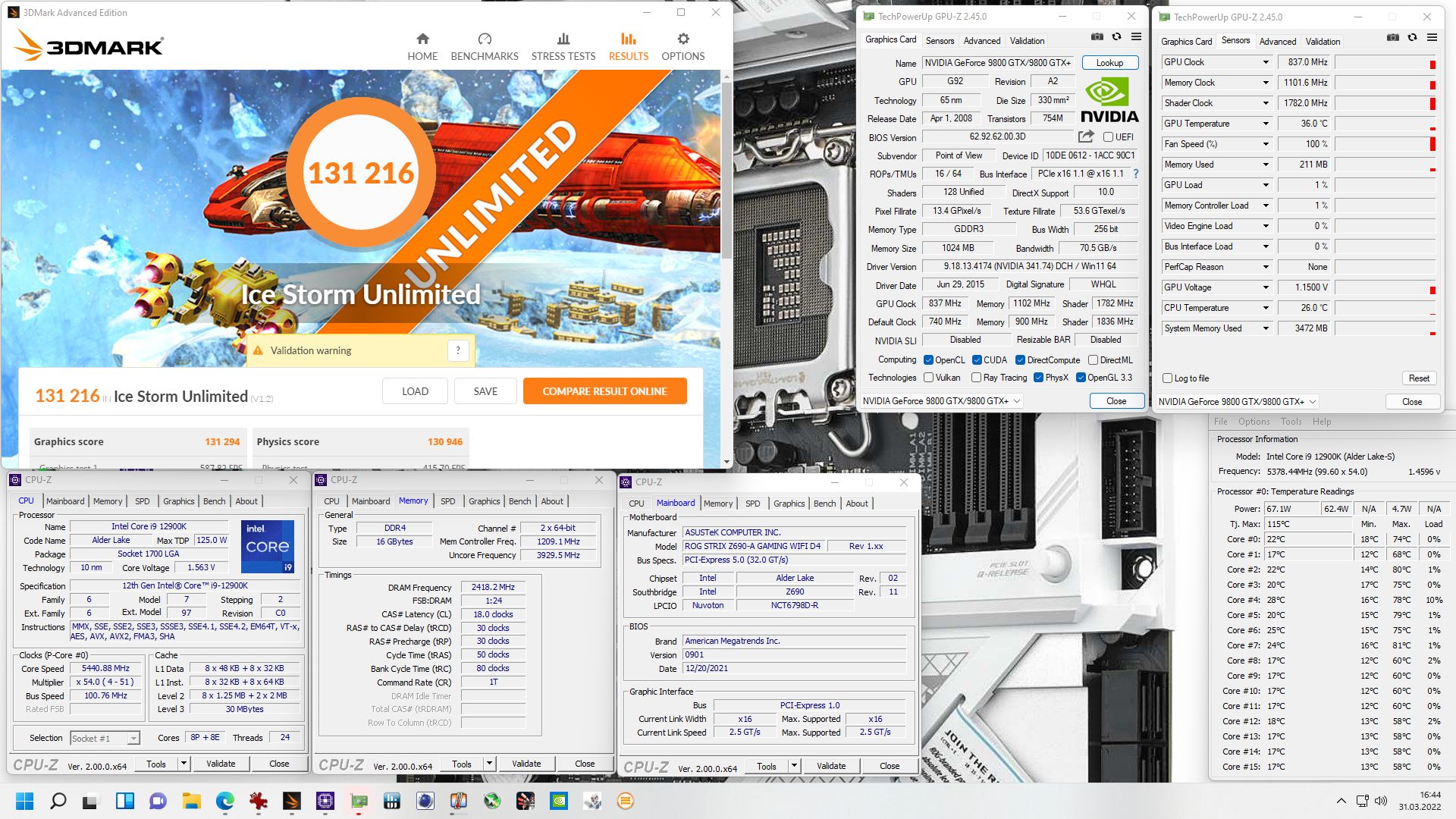Open File Explorer from taskbar
Screen dimensions: 1456x819
tap(191, 801)
